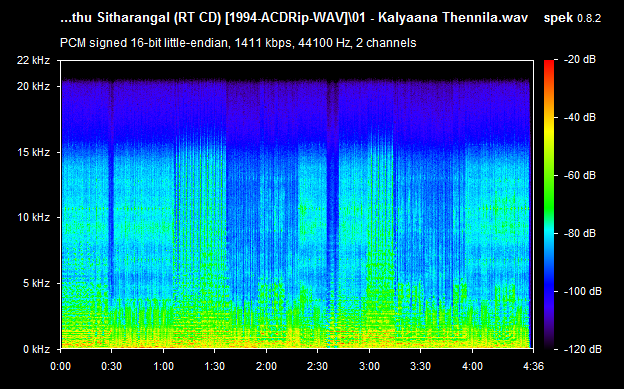Screen dimensions: 624x389
Task: Click the 1:00 time axis label
Action: pos(163,366)
